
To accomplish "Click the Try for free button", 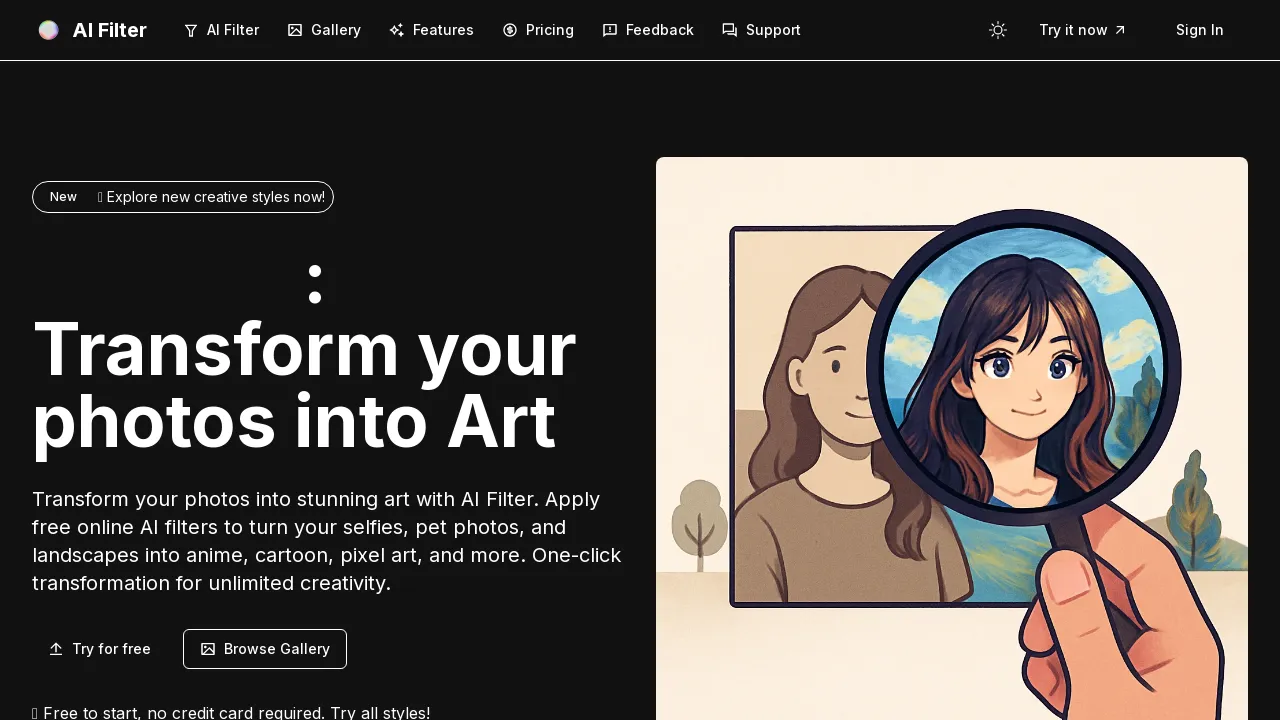I will coord(100,649).
